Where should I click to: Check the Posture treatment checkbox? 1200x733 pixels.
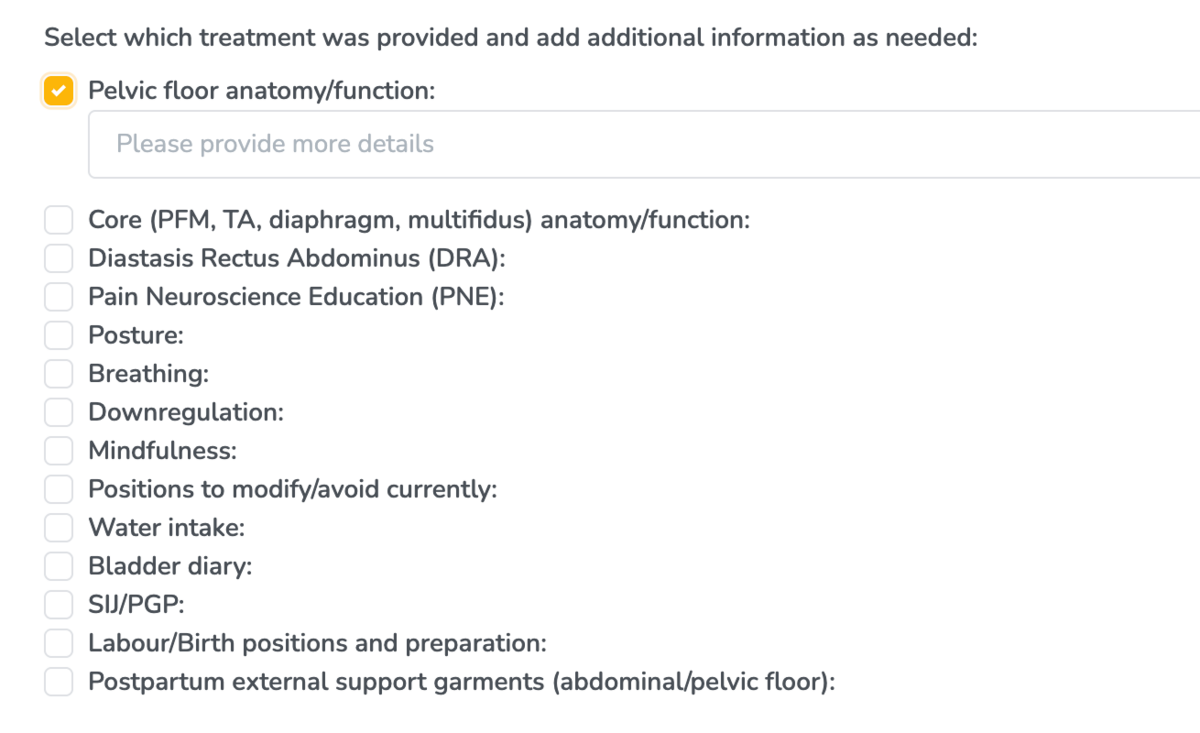click(57, 335)
